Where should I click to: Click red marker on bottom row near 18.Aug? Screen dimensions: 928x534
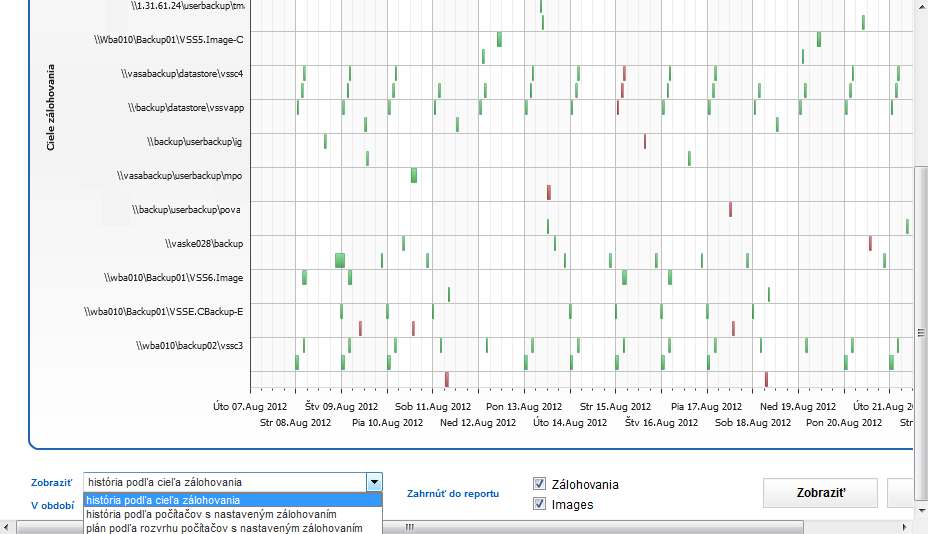(x=766, y=379)
